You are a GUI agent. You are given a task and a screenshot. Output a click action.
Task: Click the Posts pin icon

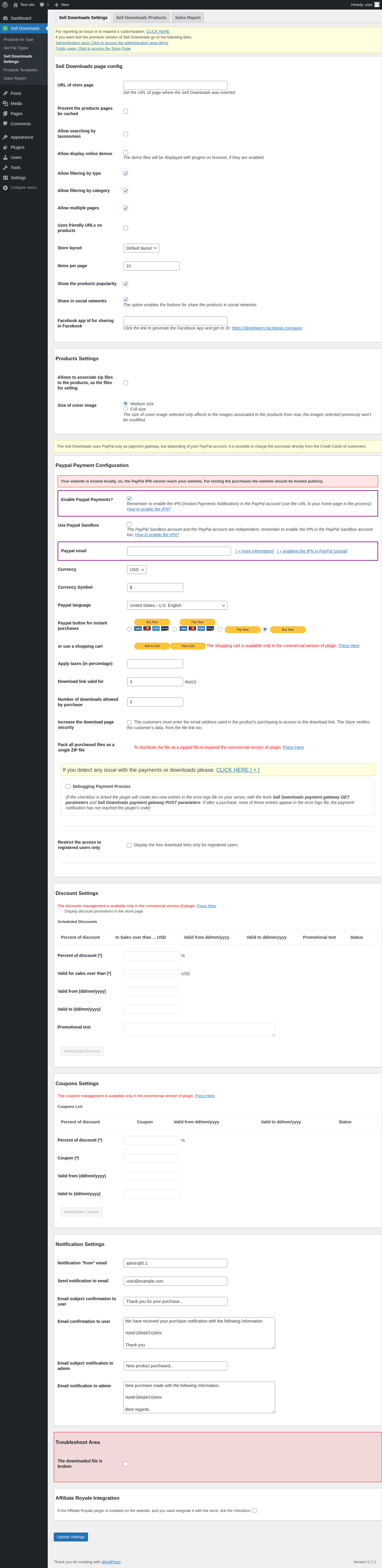[5, 93]
